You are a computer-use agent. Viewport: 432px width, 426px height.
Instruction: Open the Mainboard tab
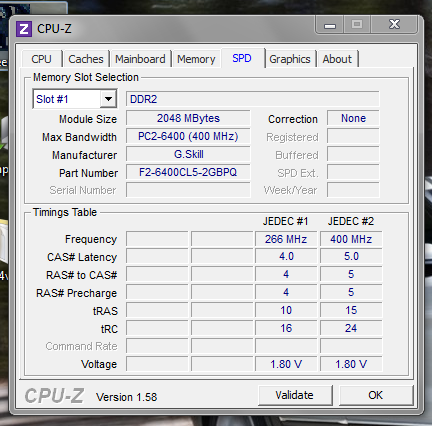140,59
